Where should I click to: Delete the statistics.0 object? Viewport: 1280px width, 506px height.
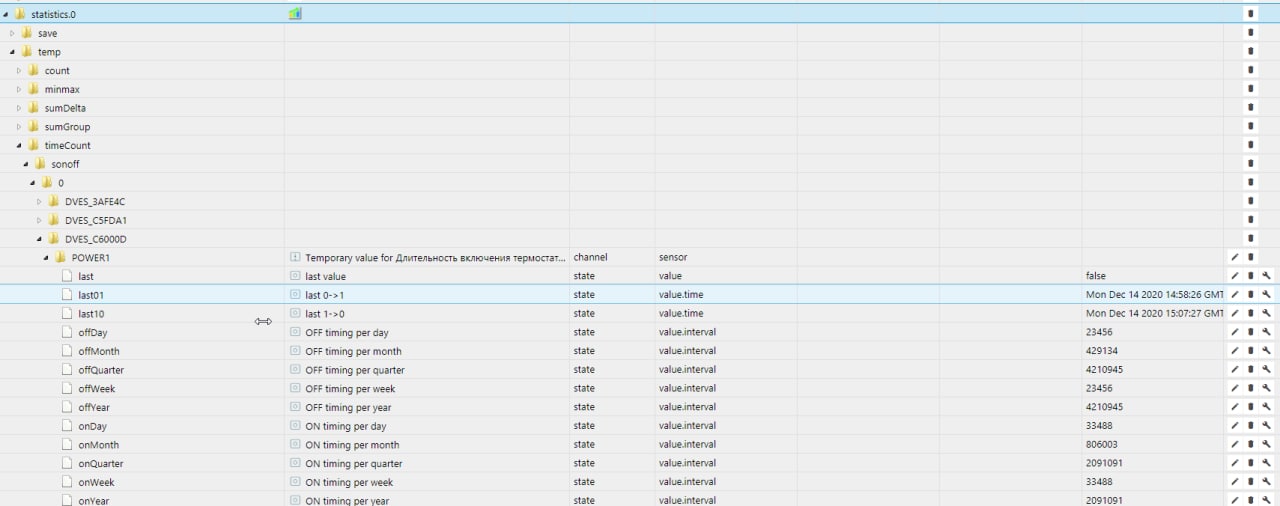tap(1250, 14)
